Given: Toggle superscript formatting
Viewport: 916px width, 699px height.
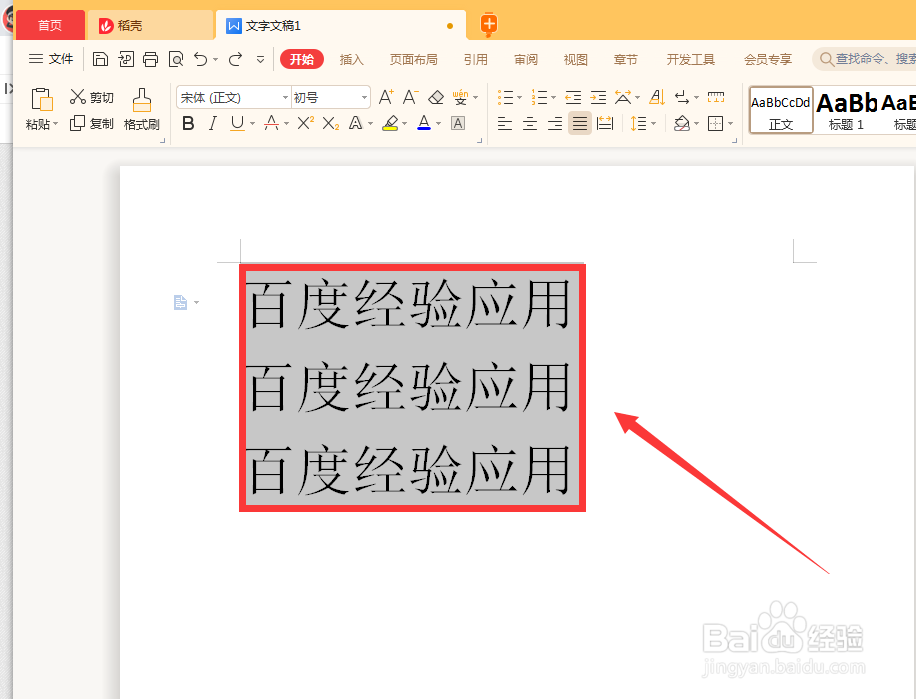Looking at the screenshot, I should click(x=306, y=123).
